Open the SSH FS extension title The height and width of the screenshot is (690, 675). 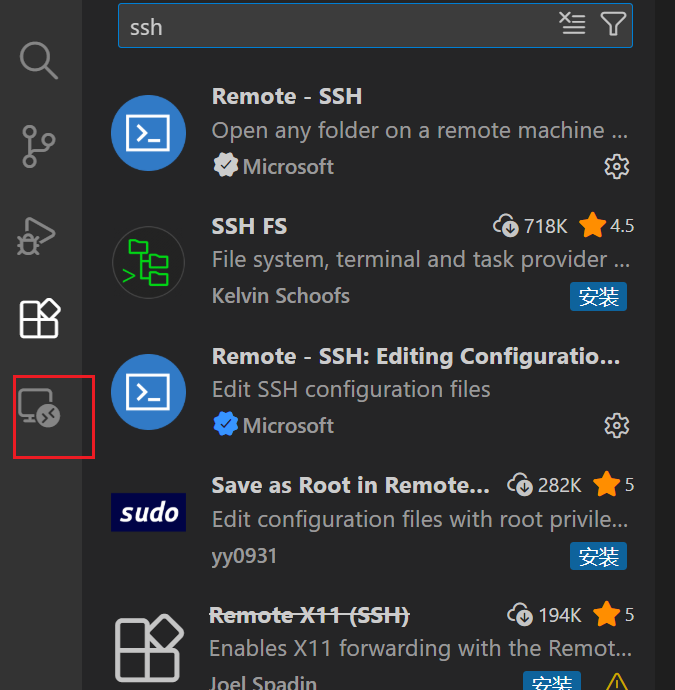[249, 226]
